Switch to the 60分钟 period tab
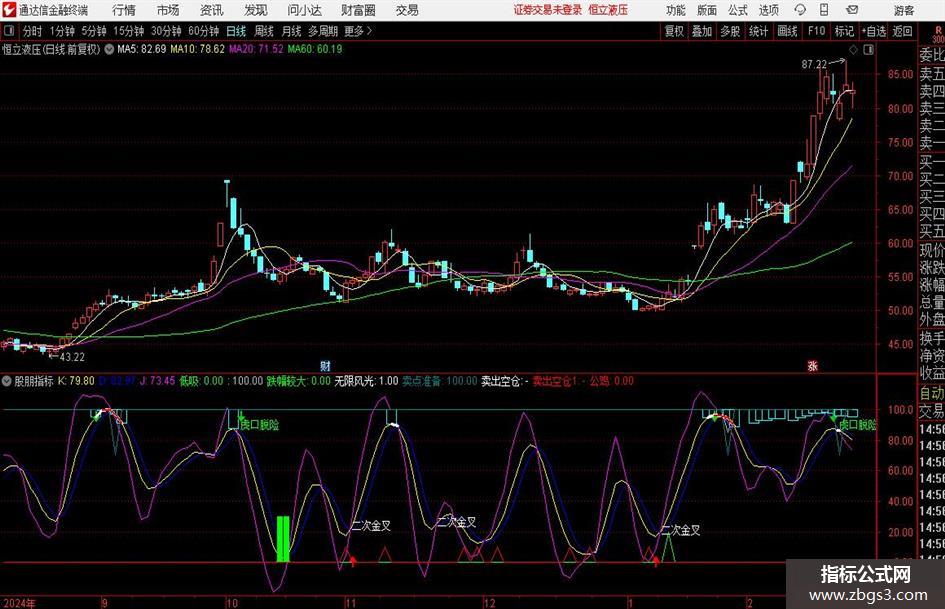 pos(203,31)
